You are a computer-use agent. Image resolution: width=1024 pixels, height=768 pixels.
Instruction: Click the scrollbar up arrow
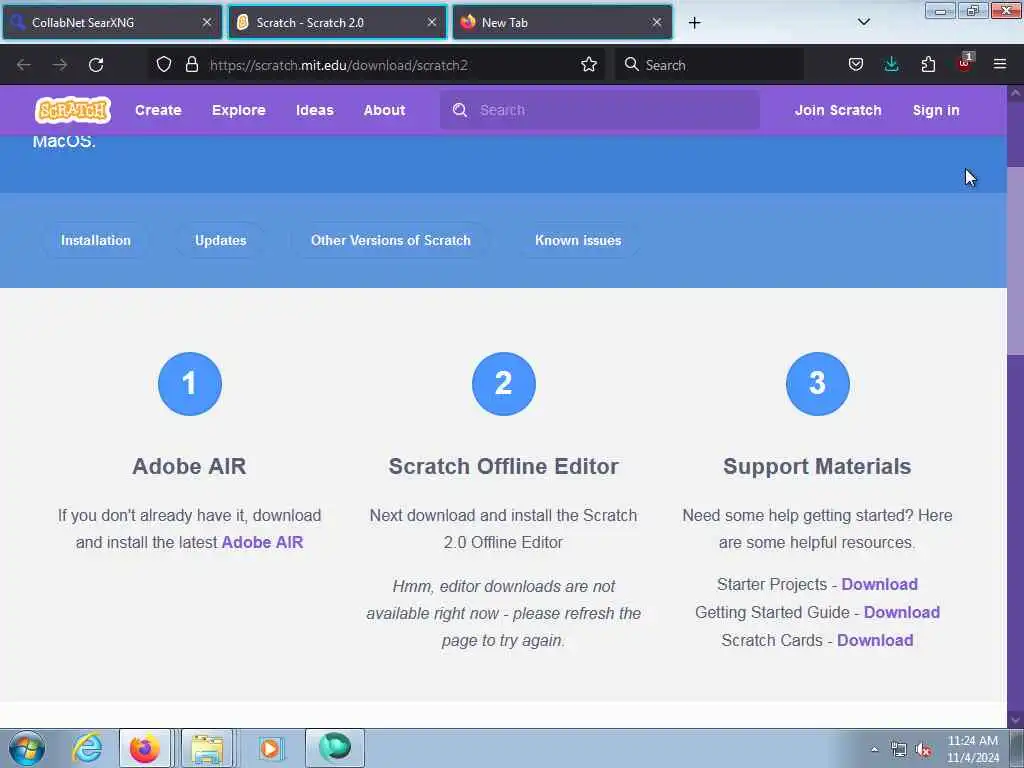[1015, 93]
